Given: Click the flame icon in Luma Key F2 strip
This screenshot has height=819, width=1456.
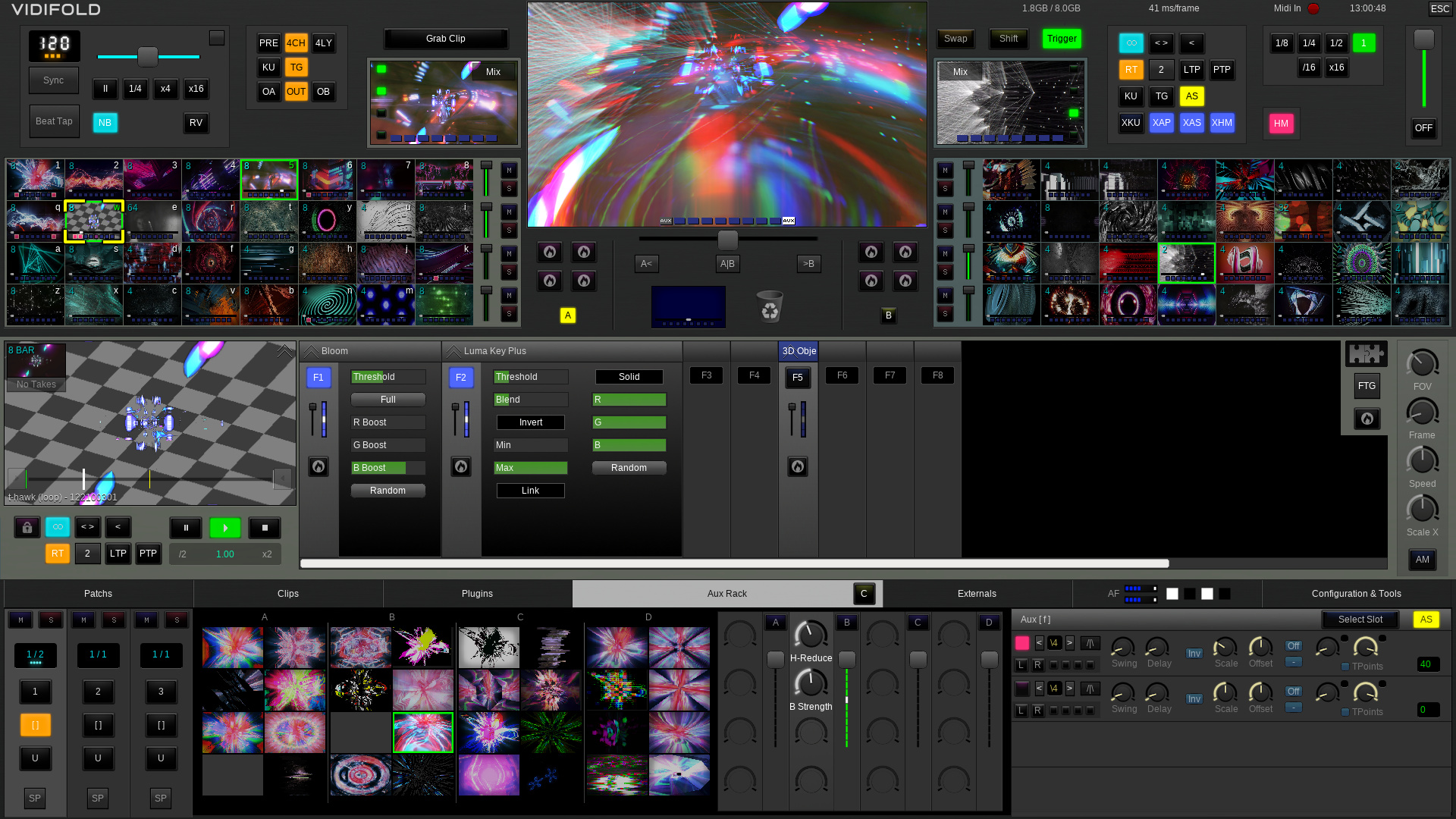Looking at the screenshot, I should pos(461,466).
